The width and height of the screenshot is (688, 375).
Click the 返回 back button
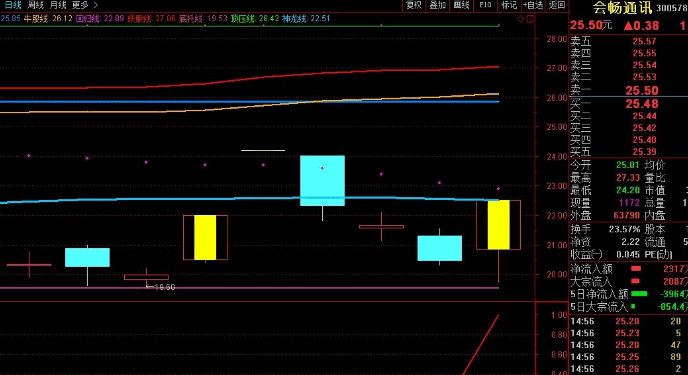(557, 5)
